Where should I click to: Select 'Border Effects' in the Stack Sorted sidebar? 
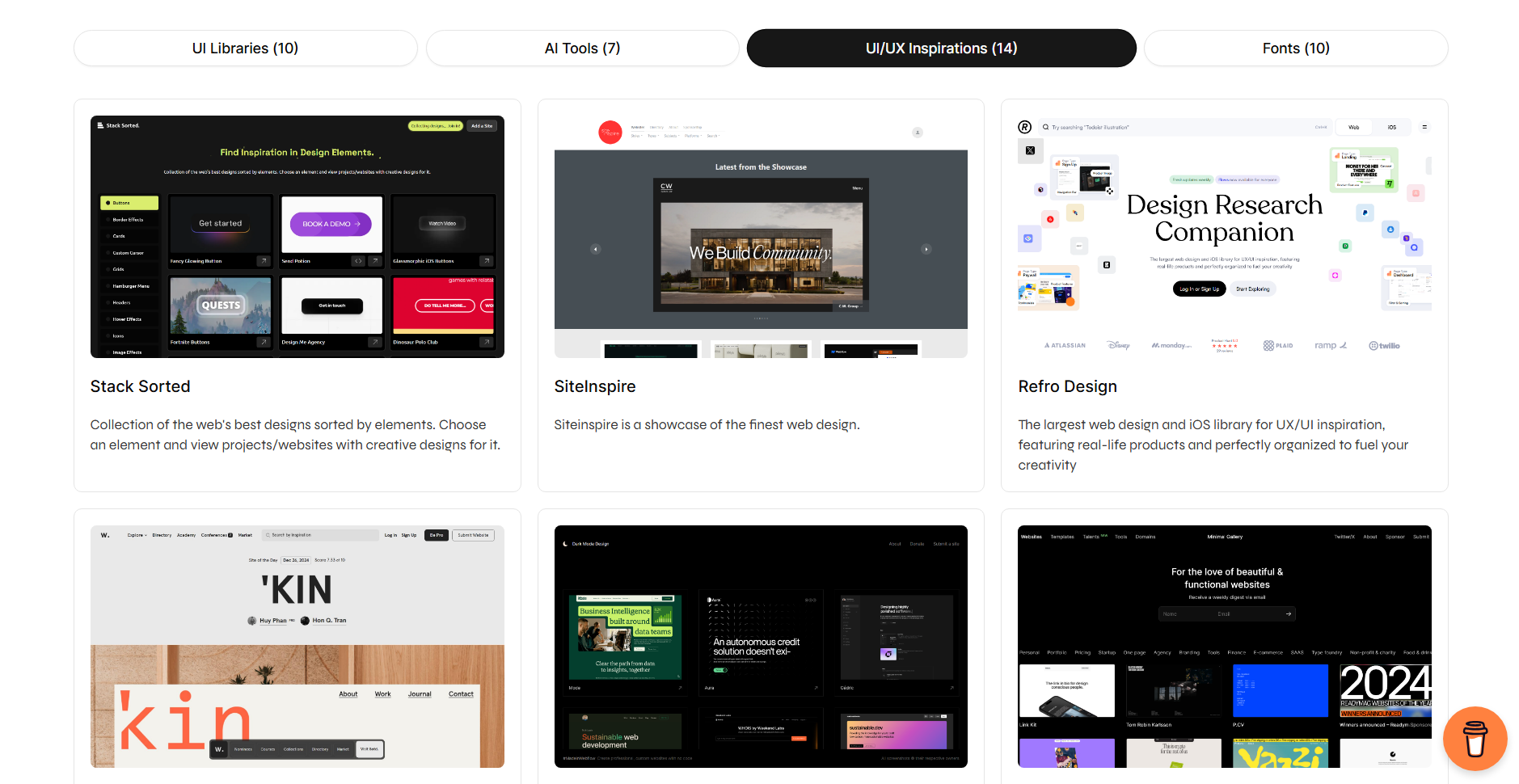[x=129, y=220]
